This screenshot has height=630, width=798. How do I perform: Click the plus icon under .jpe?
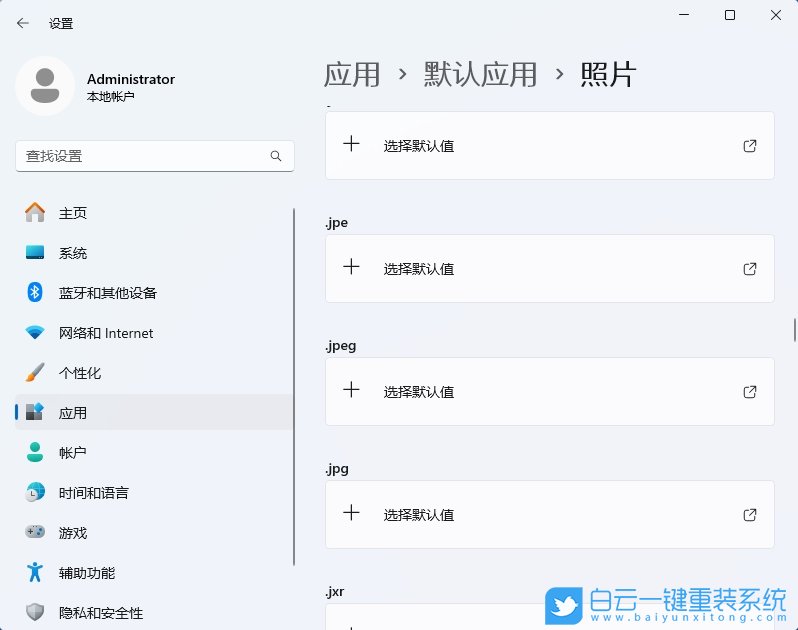[351, 267]
